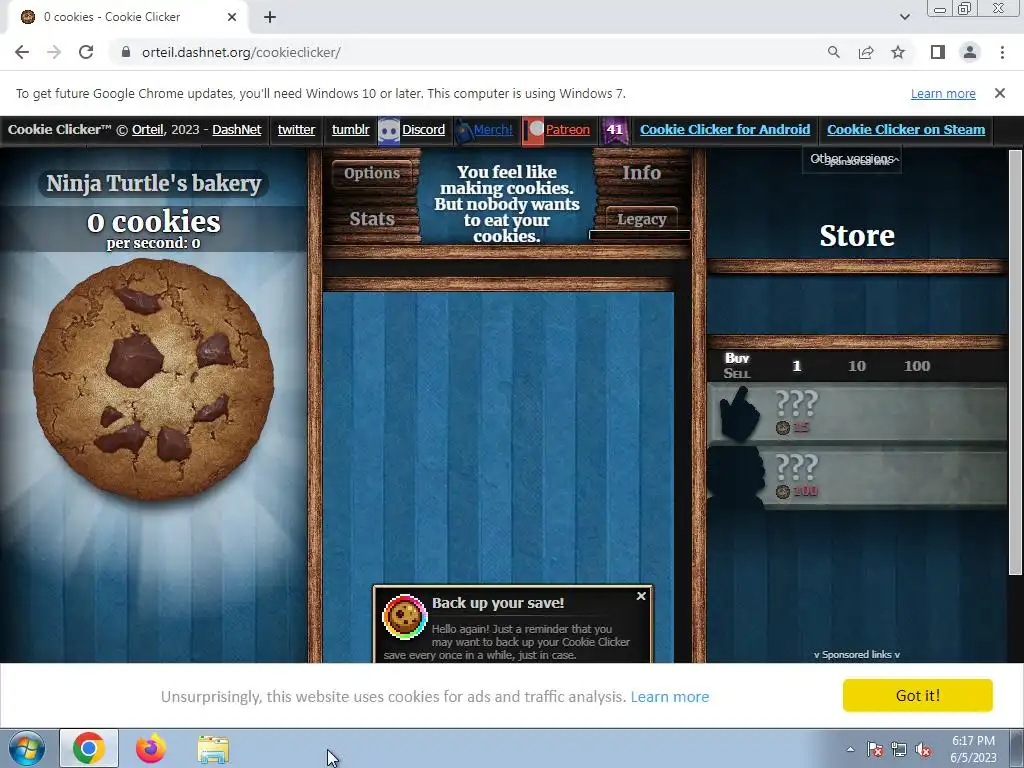1024x768 pixels.
Task: Reload the Cookie Clicker page
Action: tap(86, 52)
